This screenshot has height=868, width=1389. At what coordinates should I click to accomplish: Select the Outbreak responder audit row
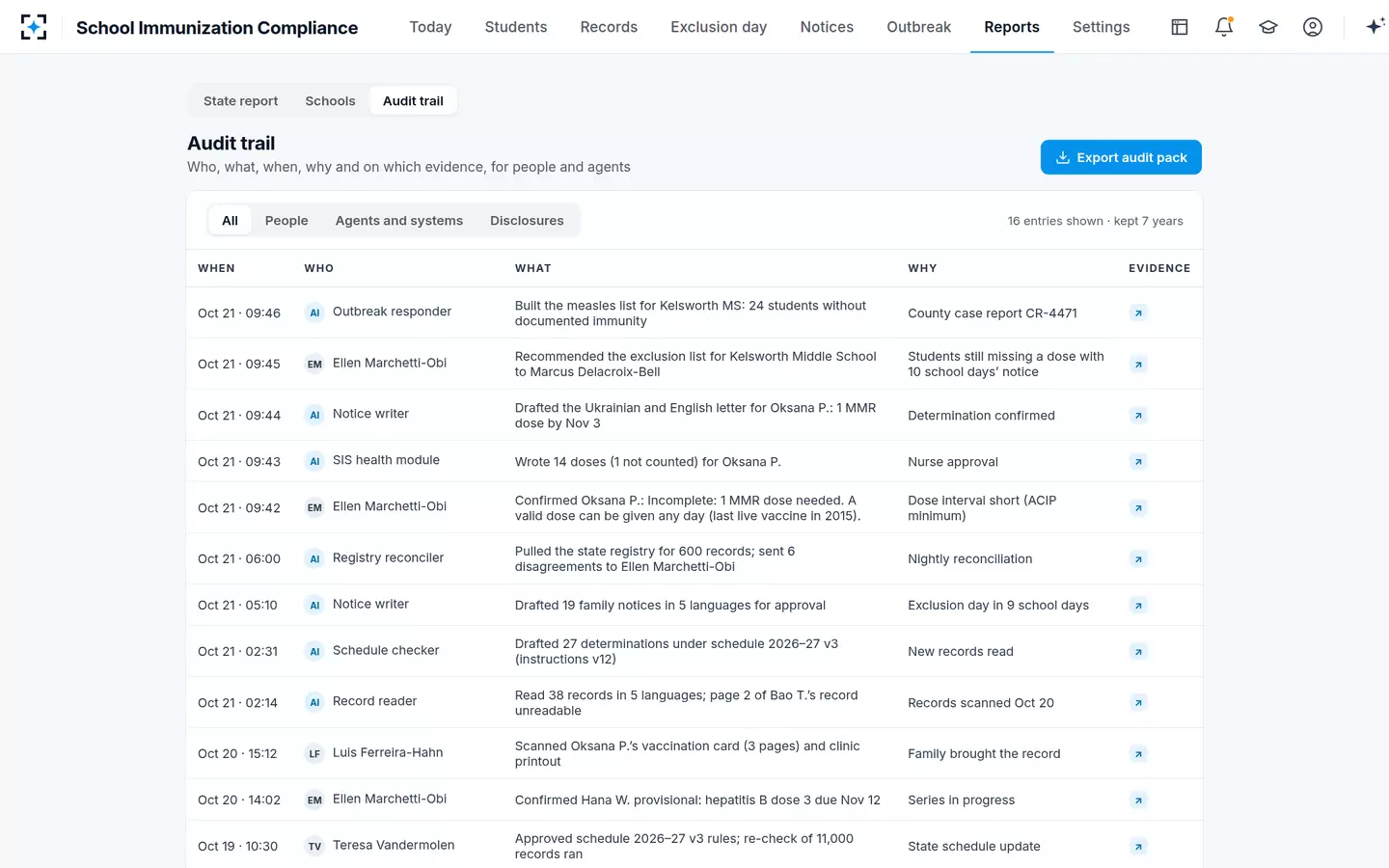click(694, 313)
